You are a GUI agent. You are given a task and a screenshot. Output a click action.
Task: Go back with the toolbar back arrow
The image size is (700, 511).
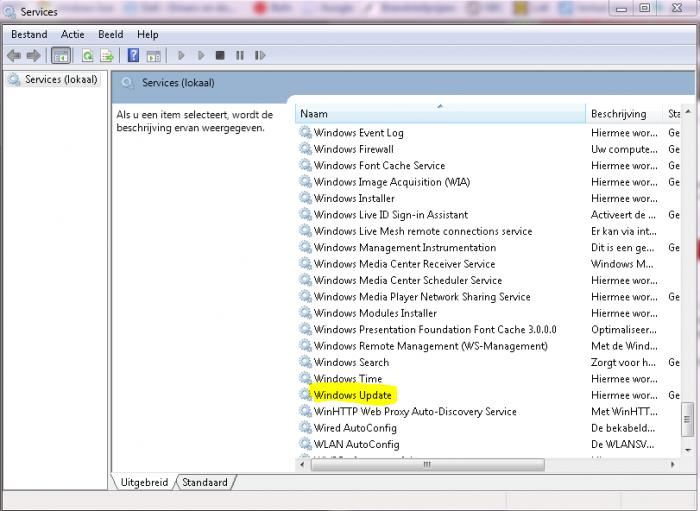pyautogui.click(x=14, y=55)
